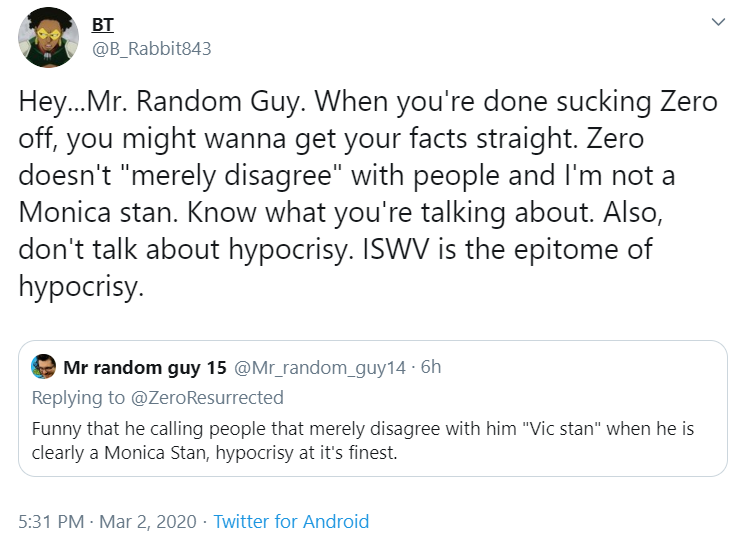744x542 pixels.
Task: Click the Twitter for Android link
Action: (291, 522)
